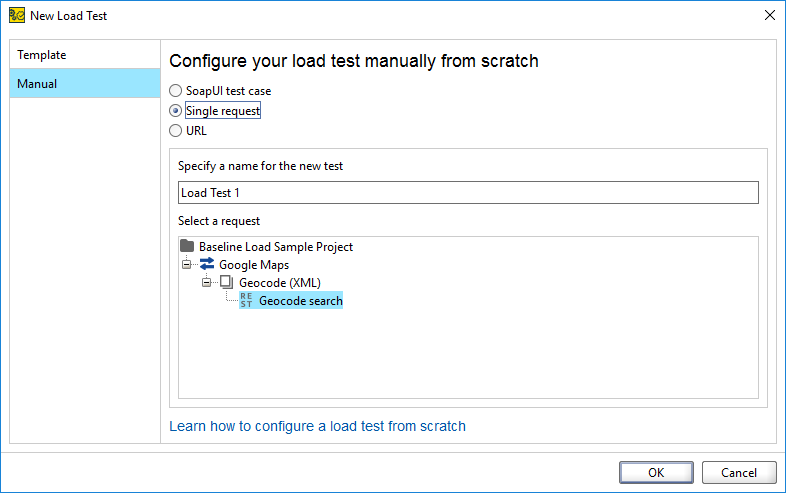The image size is (786, 493).
Task: Open the Manual tab
Action: tap(85, 83)
